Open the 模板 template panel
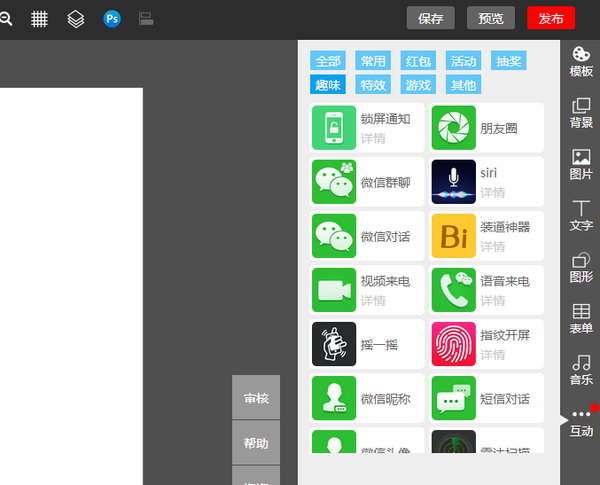The image size is (600, 485). point(581,62)
